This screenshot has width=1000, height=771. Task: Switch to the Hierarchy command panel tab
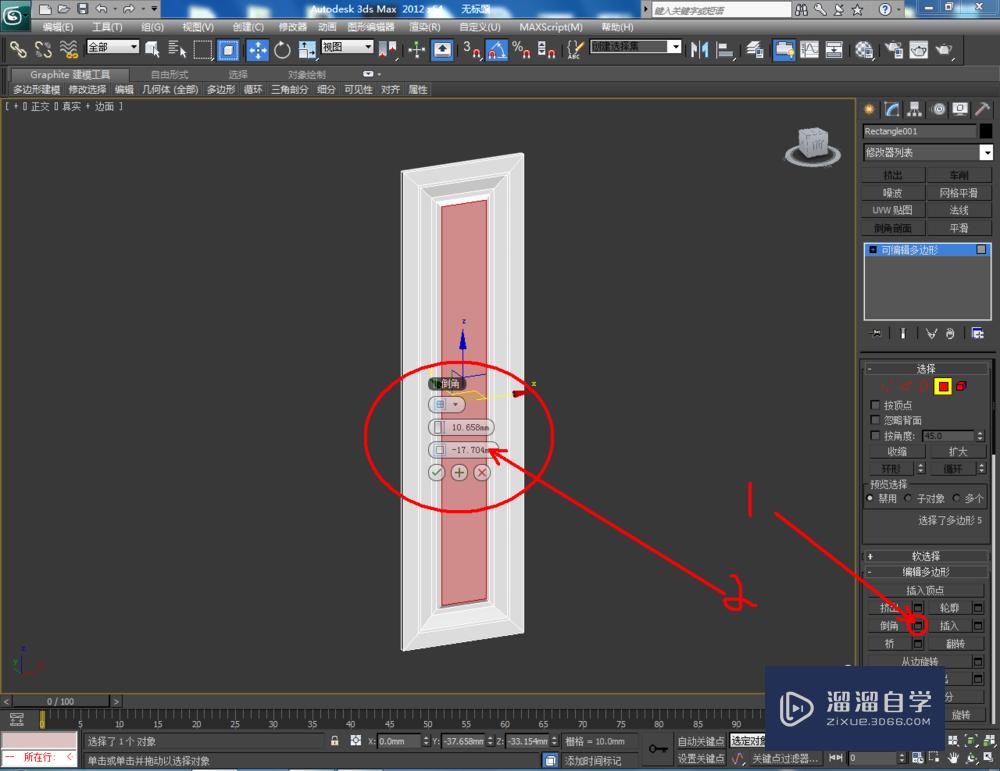[915, 109]
